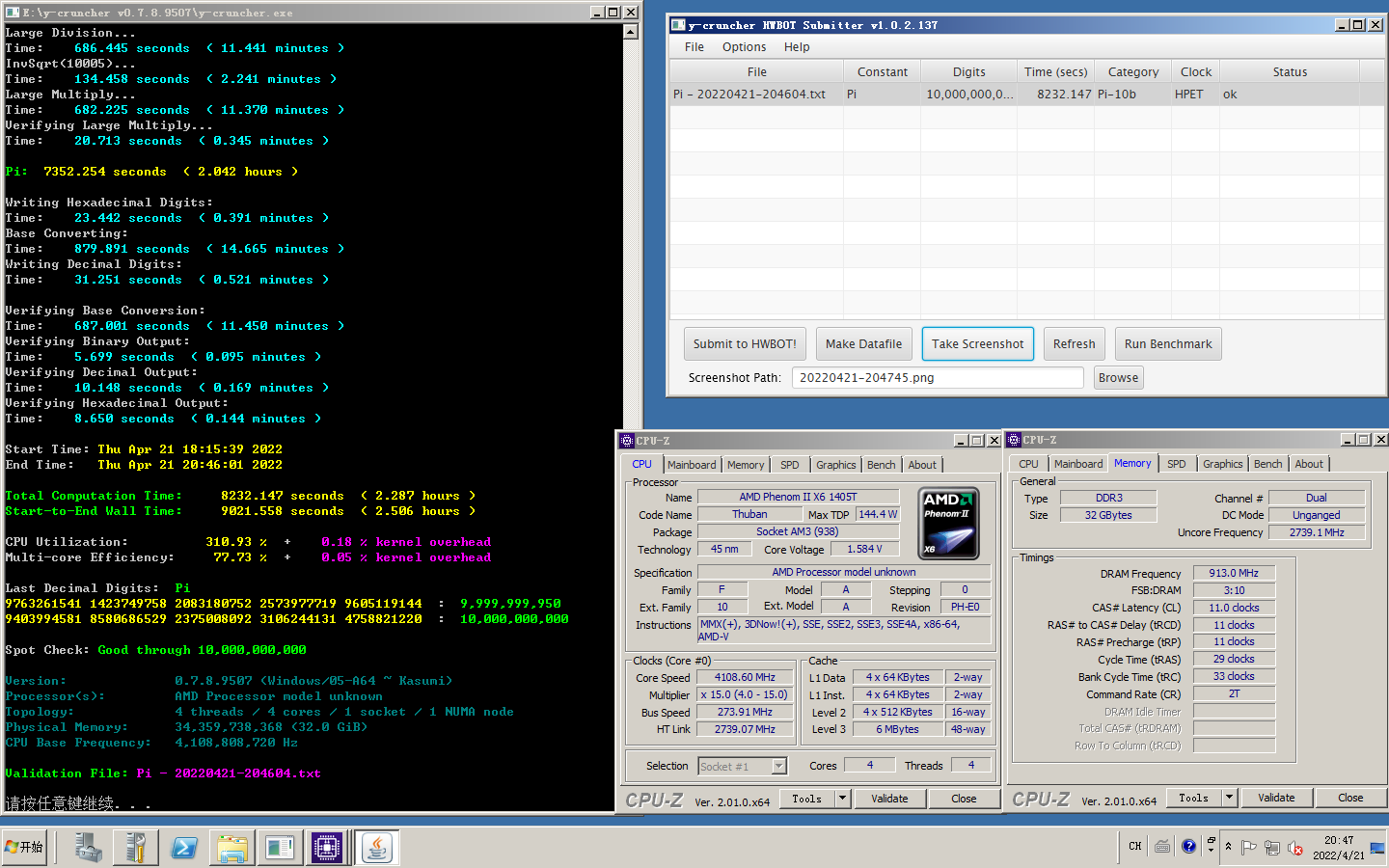Open Bench tab in right CPU-Z window
Viewport: 1389px width, 868px height.
click(x=1268, y=464)
